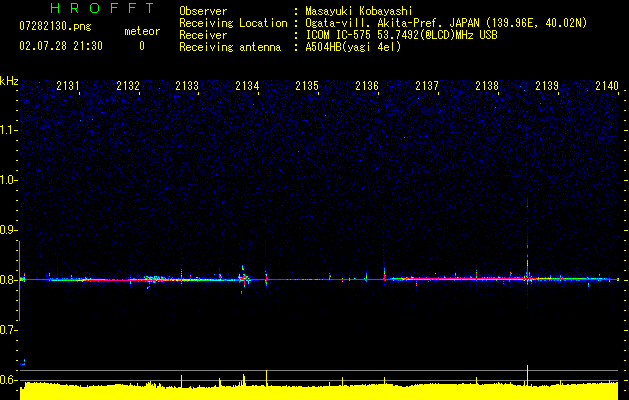The width and height of the screenshot is (629, 400).
Task: Click the HROFFT title text
Action: pyautogui.click(x=102, y=8)
